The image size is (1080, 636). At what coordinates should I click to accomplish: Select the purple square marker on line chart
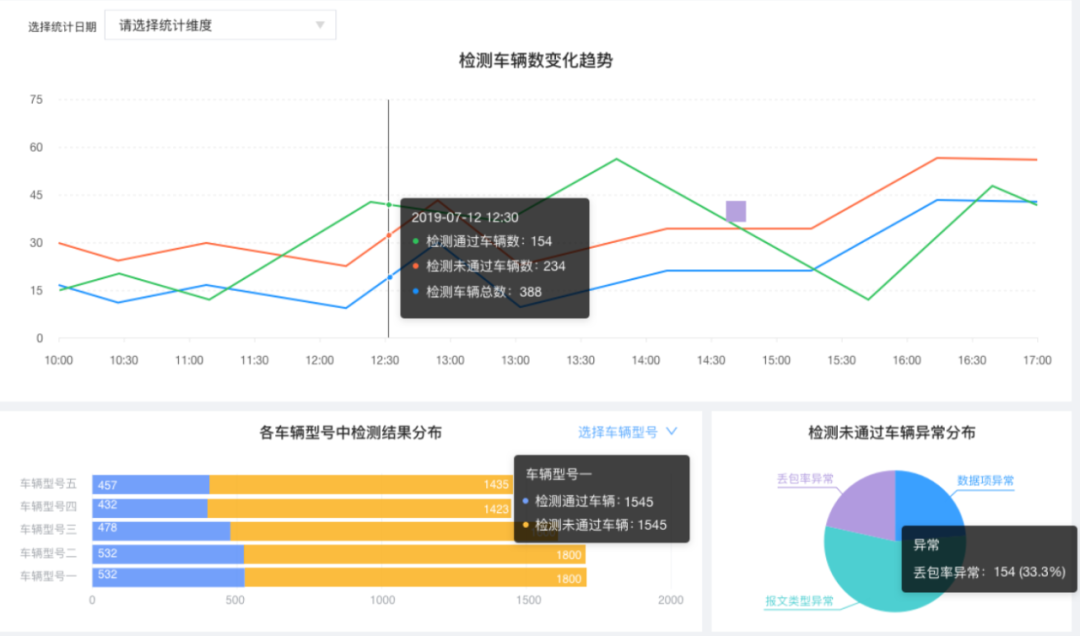coord(736,211)
